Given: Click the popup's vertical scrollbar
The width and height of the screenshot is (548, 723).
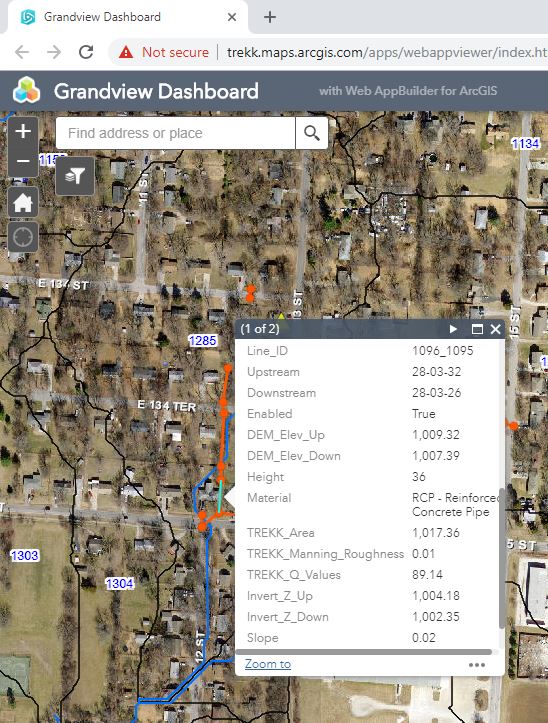Looking at the screenshot, I should tap(501, 558).
